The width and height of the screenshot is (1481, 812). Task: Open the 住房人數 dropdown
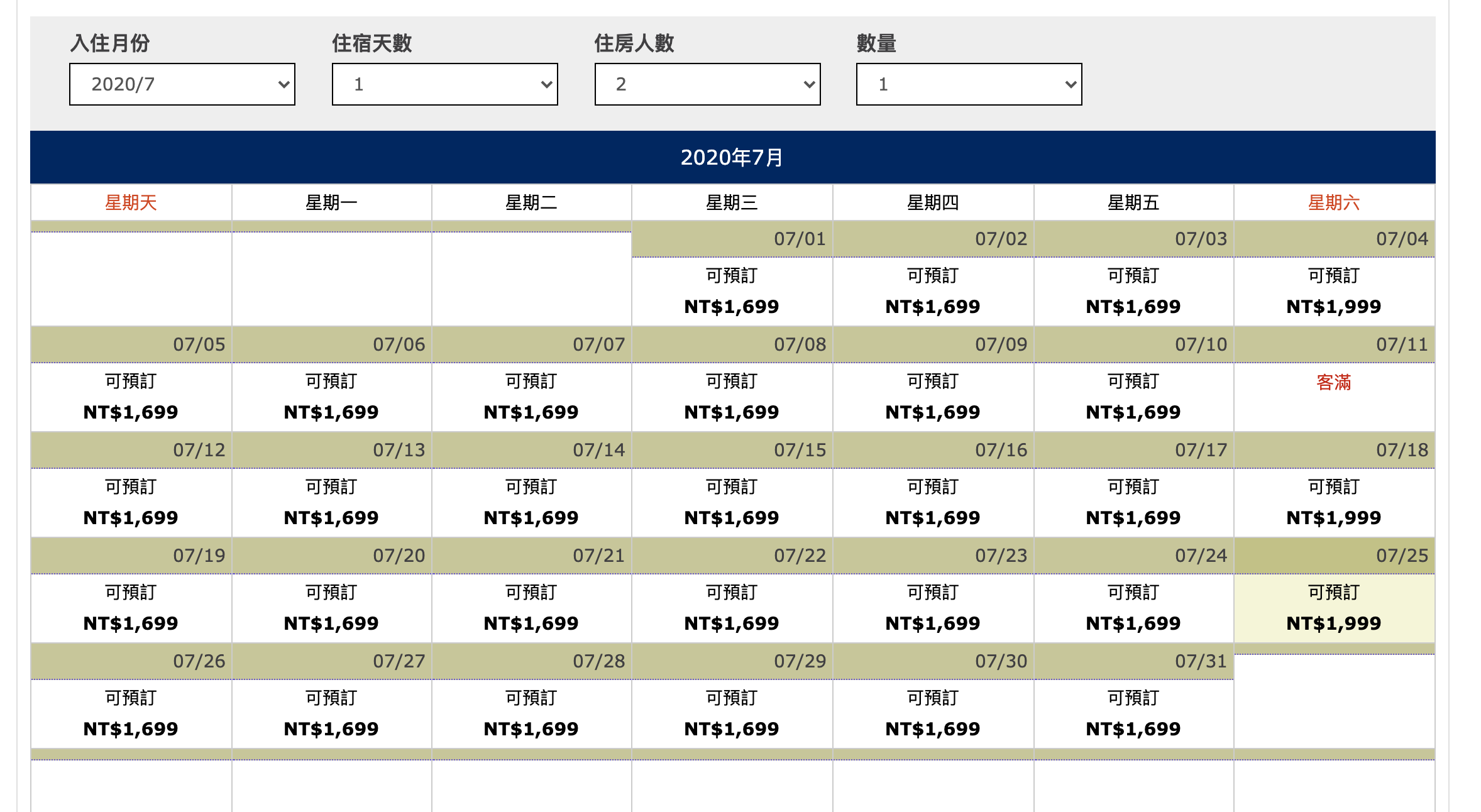tap(707, 84)
